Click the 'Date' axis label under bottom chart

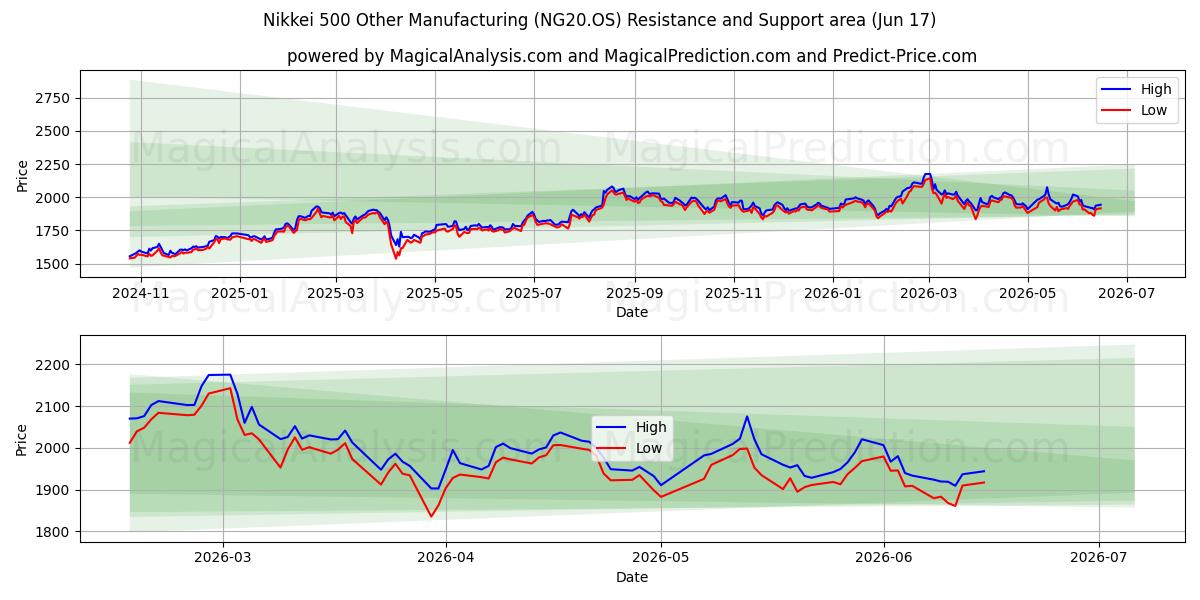point(632,577)
